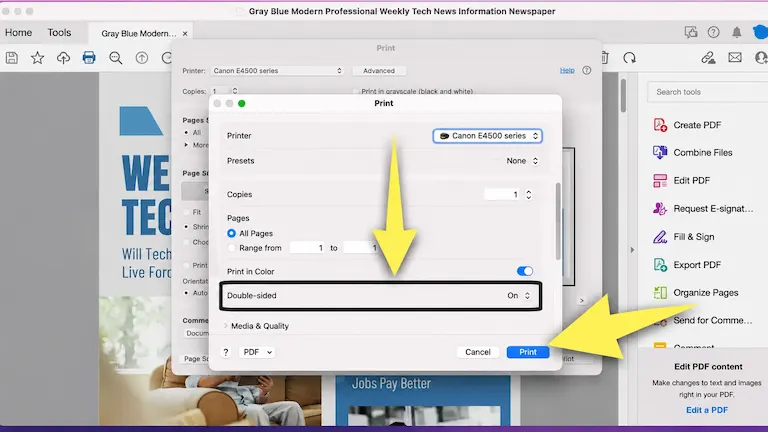Select the All pages radio in the background dialog
The height and width of the screenshot is (432, 768).
pyautogui.click(x=187, y=133)
